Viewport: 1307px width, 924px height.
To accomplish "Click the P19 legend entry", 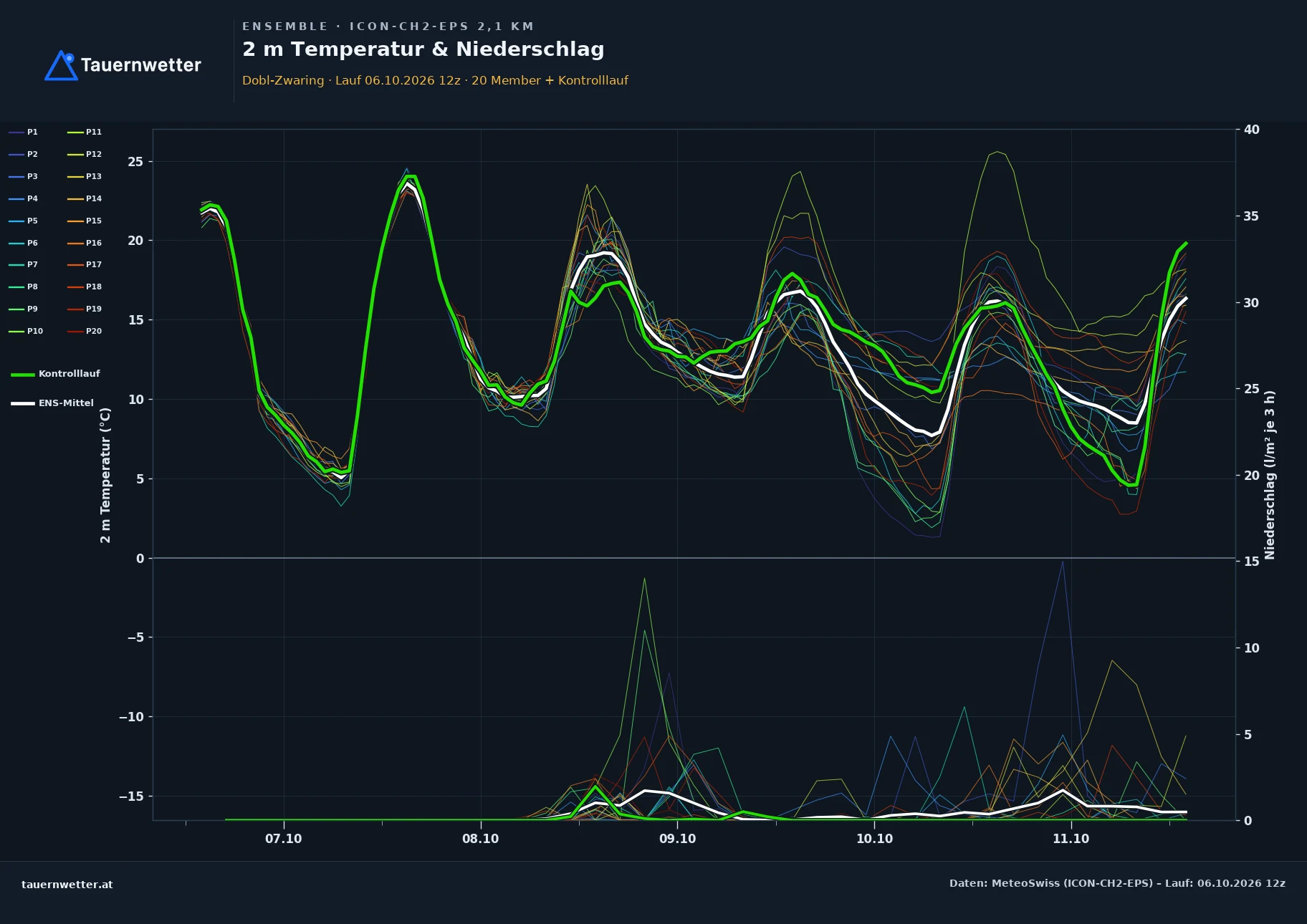I will [x=85, y=309].
